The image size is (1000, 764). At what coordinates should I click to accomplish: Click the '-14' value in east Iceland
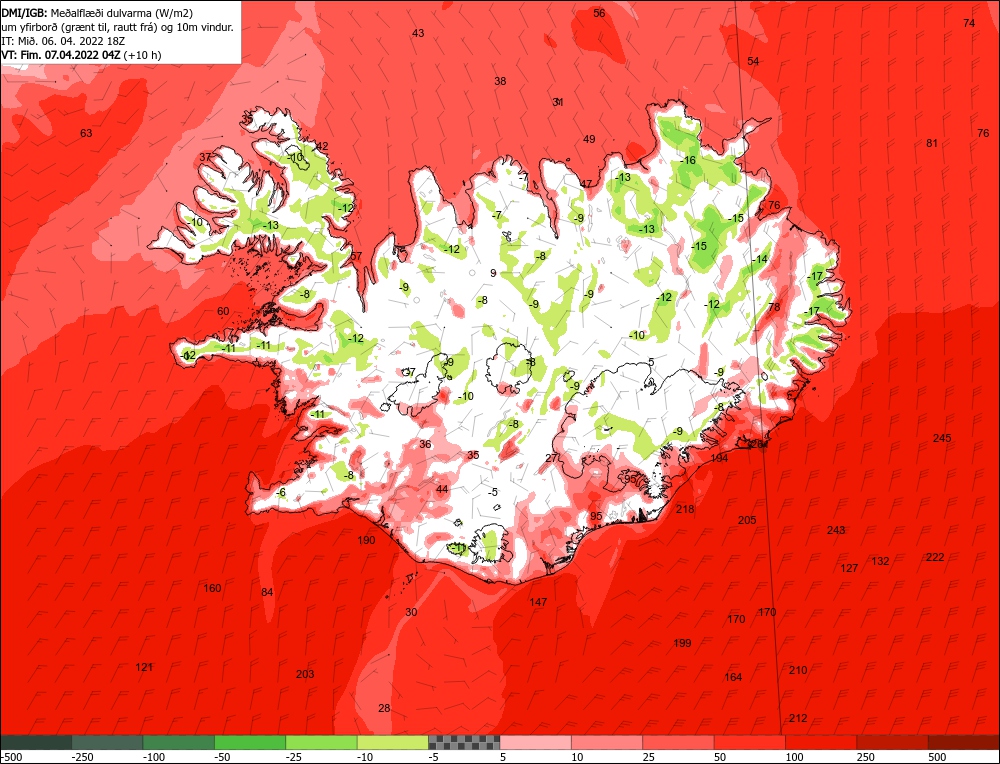point(760,260)
